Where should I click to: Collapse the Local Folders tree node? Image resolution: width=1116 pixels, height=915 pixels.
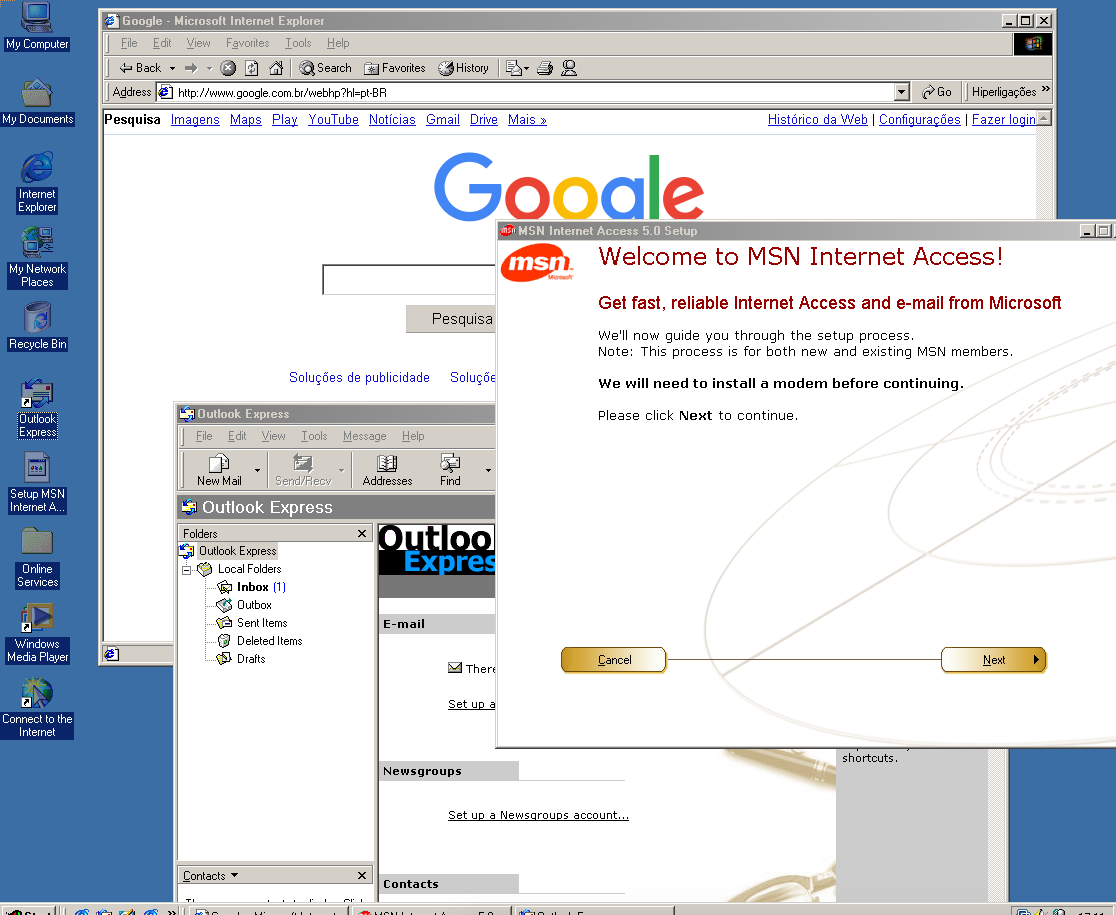click(186, 570)
